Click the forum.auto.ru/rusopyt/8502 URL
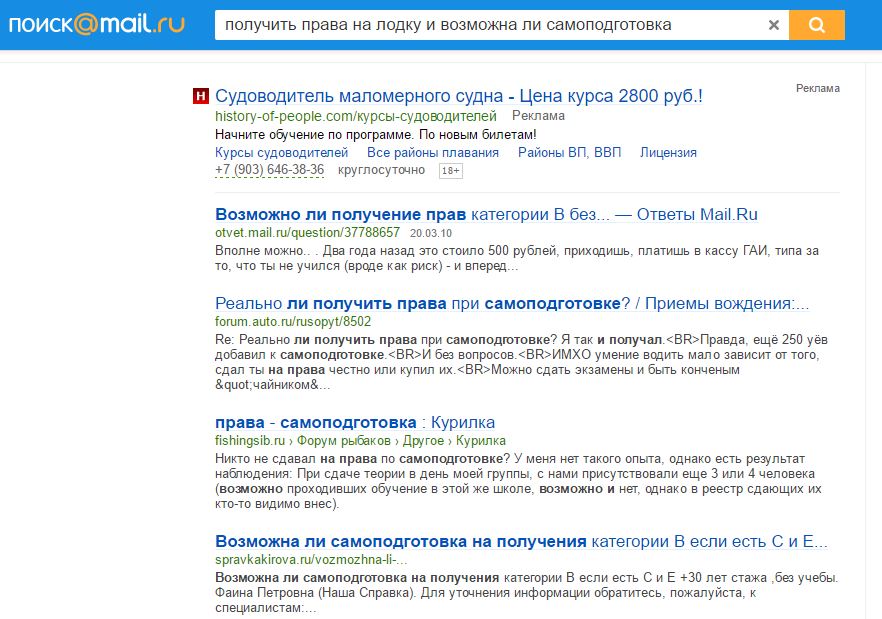Screen dimensions: 882x619 coord(292,322)
